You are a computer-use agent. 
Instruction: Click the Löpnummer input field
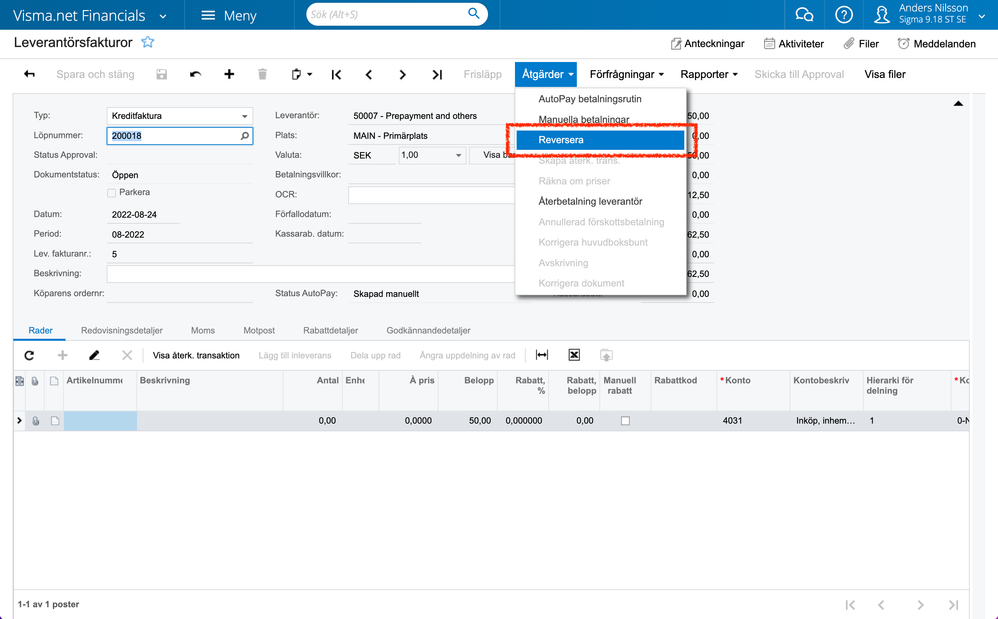[x=173, y=136]
